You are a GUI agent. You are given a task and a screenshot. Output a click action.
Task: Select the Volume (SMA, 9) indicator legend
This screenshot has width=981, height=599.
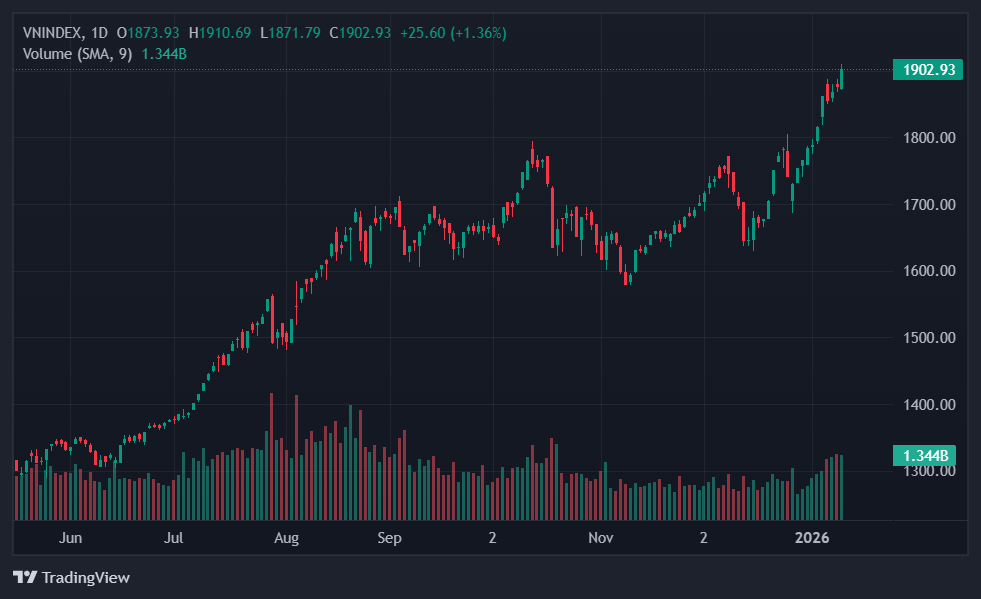(78, 53)
